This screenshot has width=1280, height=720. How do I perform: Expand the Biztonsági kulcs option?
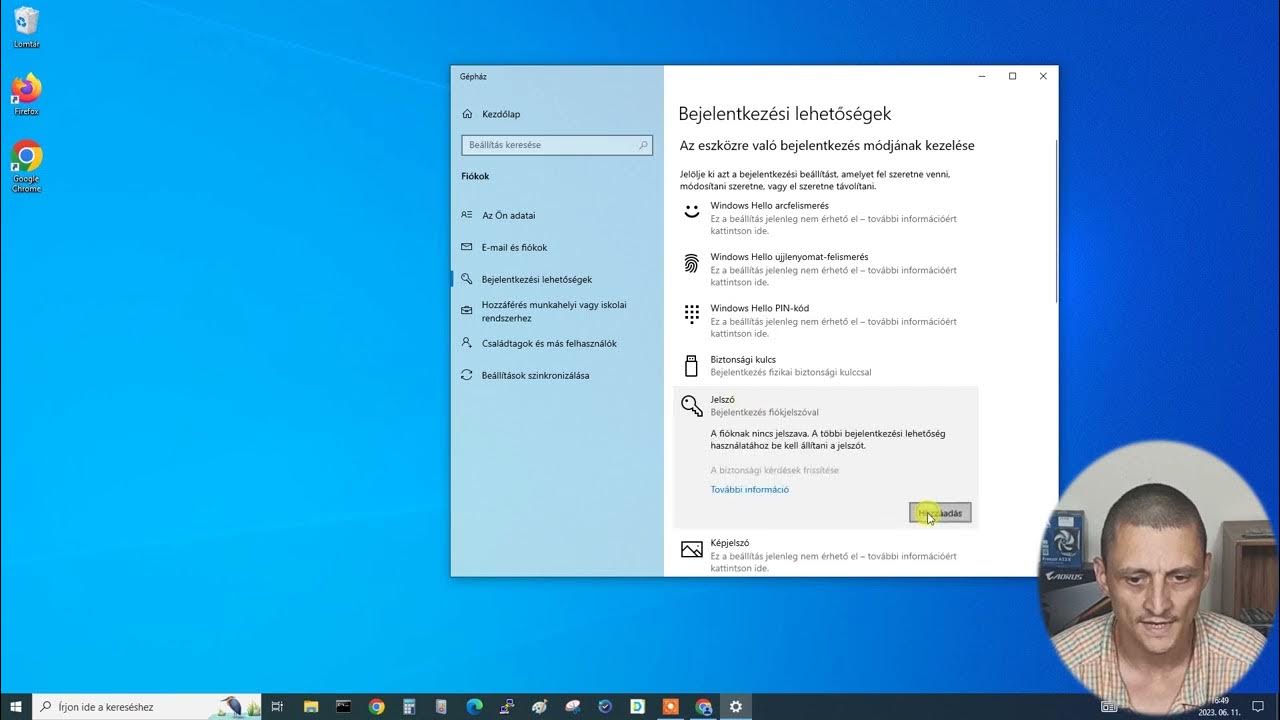(826, 365)
